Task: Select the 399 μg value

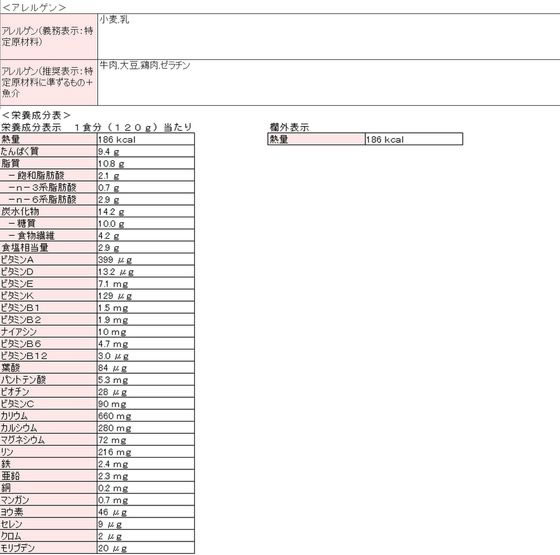Action: [x=146, y=259]
